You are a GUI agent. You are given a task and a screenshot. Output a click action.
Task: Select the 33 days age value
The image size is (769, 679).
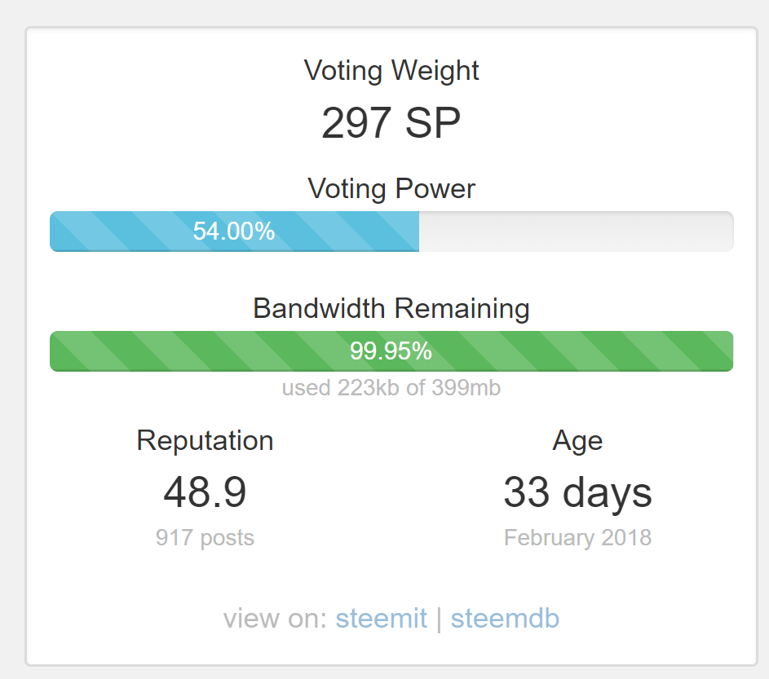click(577, 492)
